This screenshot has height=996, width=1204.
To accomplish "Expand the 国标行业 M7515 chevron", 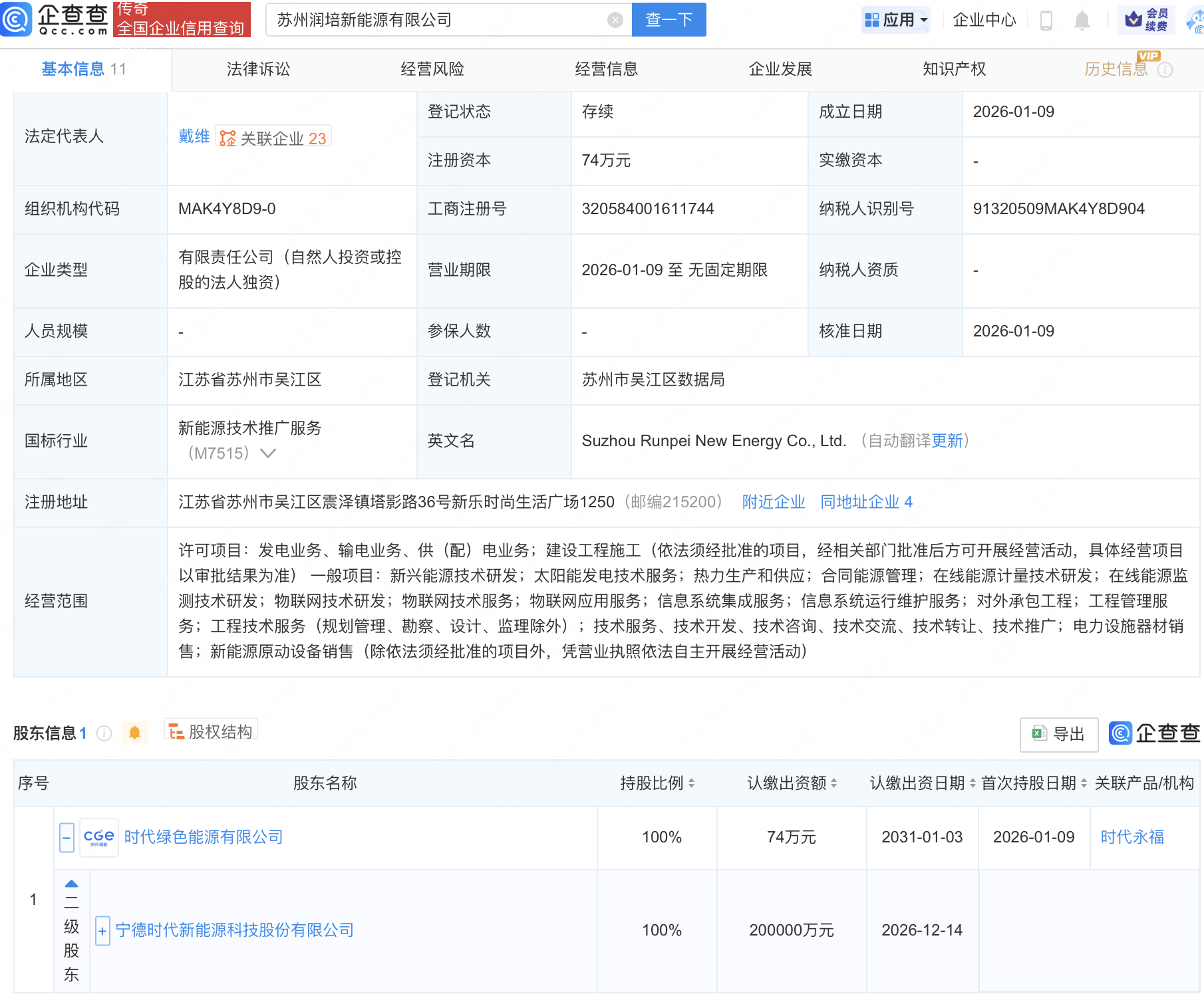I will (268, 453).
